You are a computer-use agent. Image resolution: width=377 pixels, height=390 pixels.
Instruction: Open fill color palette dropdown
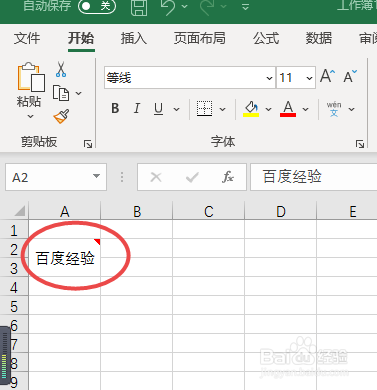[268, 109]
